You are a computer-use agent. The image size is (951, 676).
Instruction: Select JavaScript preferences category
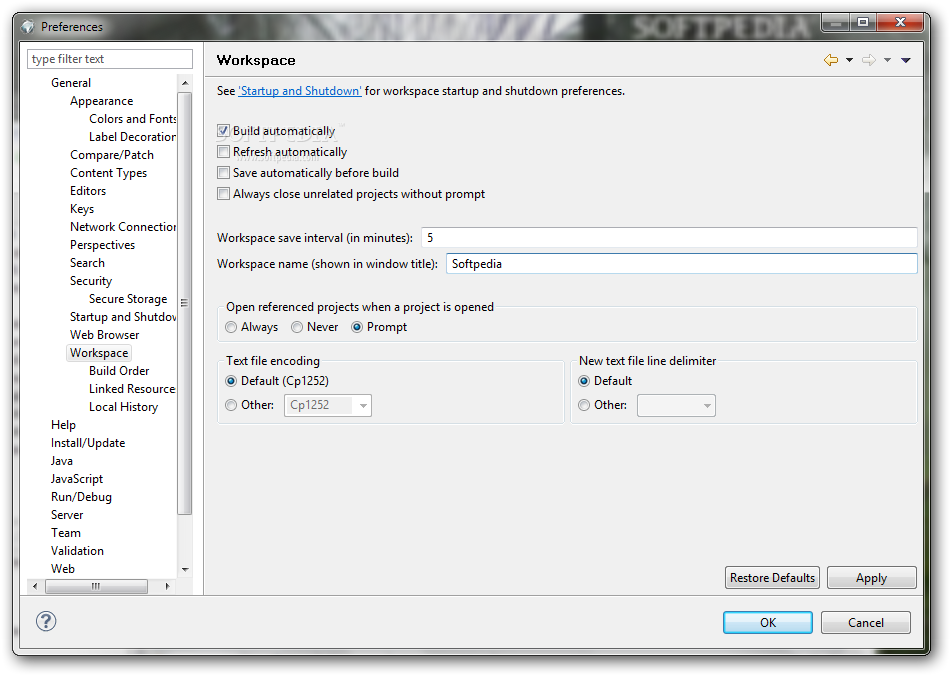[77, 480]
